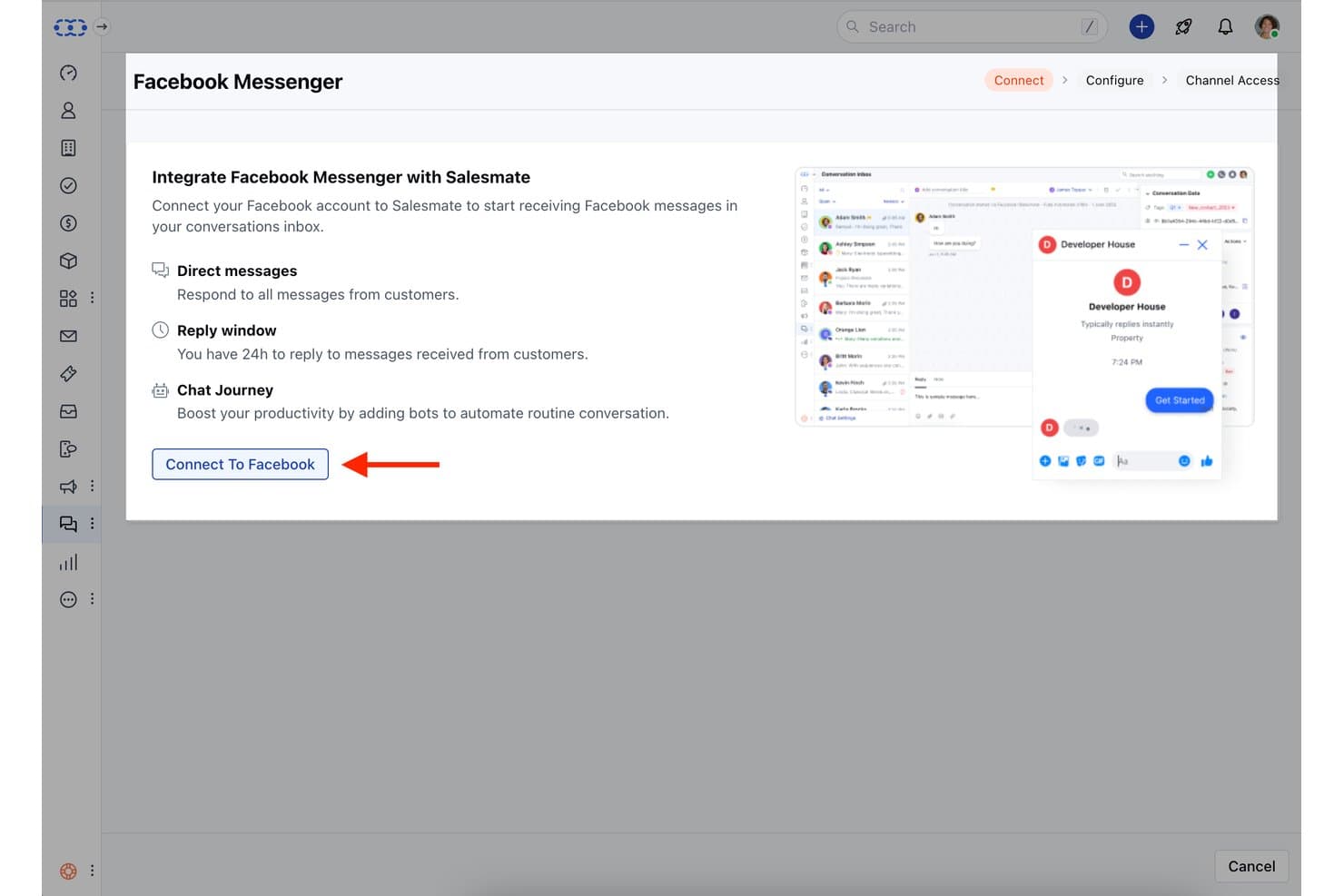The image size is (1344, 896).
Task: Focus the Search input field
Action: pyautogui.click(x=972, y=27)
